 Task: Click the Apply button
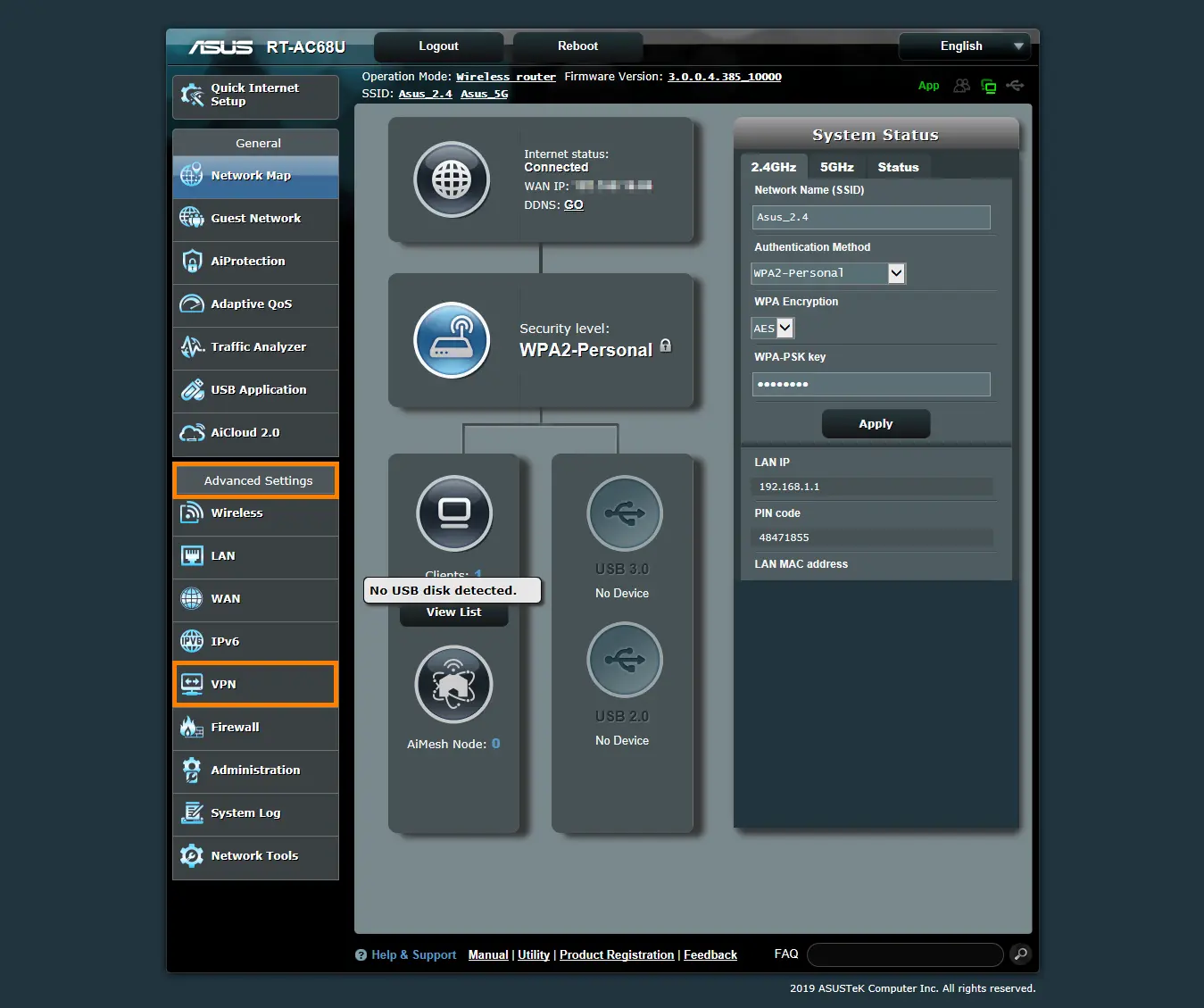click(x=876, y=424)
